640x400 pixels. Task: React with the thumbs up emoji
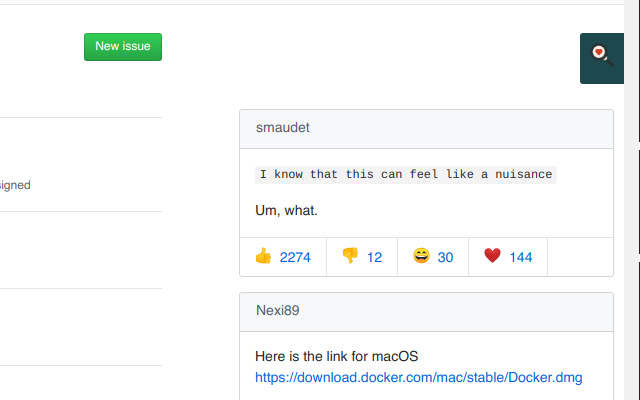(263, 256)
